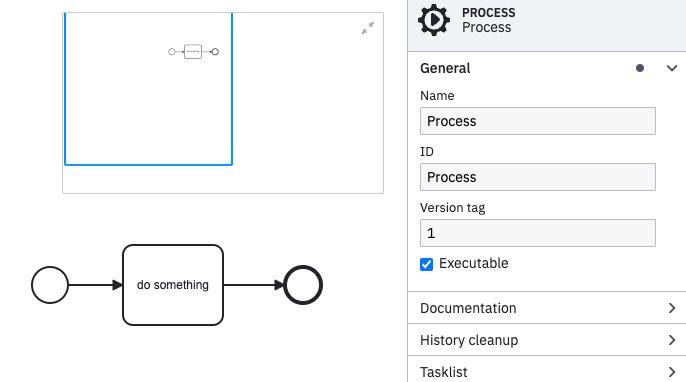Click the edited-indicator dot next to General
Screen dimensions: 686x382
640,68
